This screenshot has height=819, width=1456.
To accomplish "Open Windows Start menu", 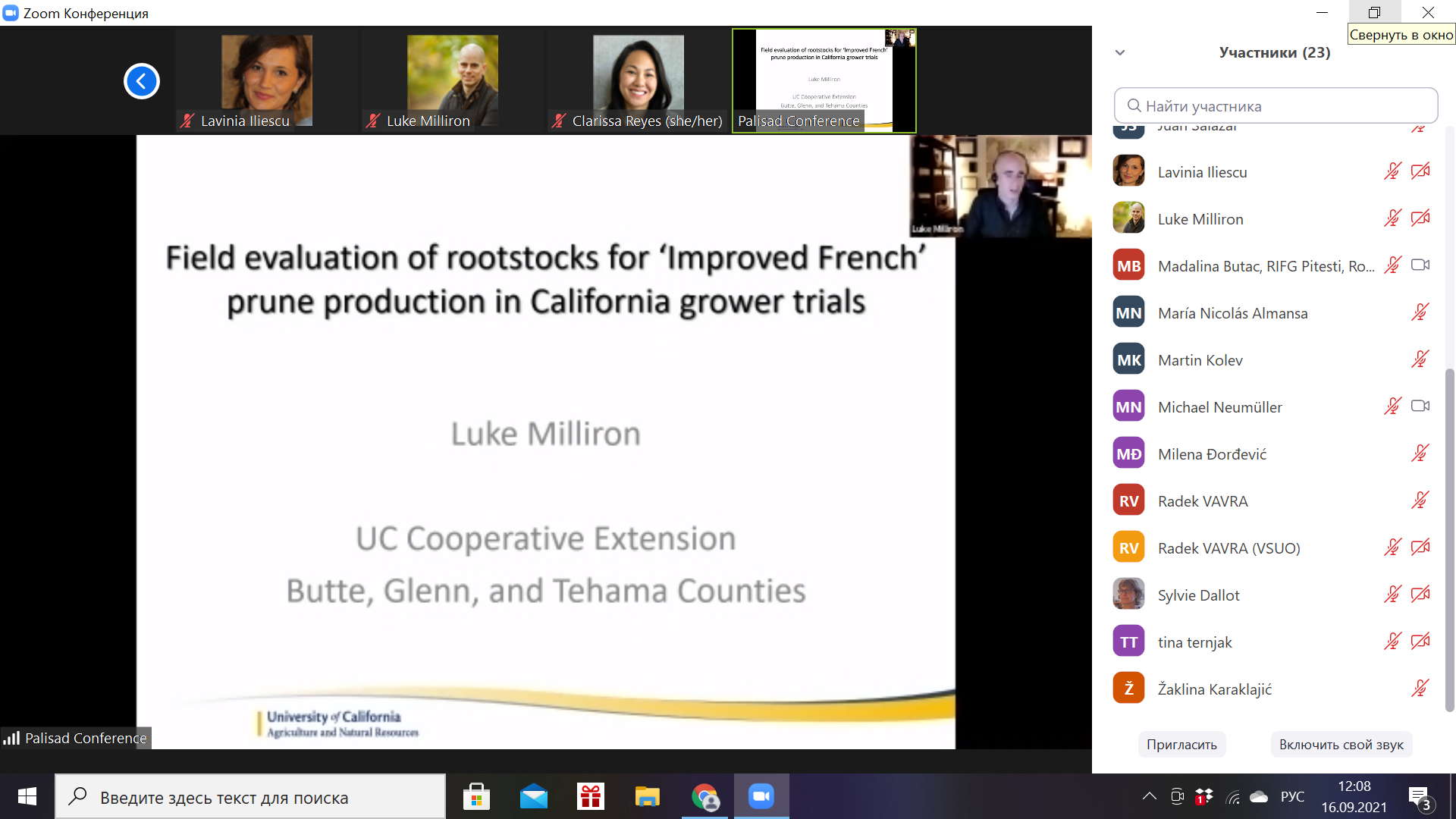I will (27, 796).
